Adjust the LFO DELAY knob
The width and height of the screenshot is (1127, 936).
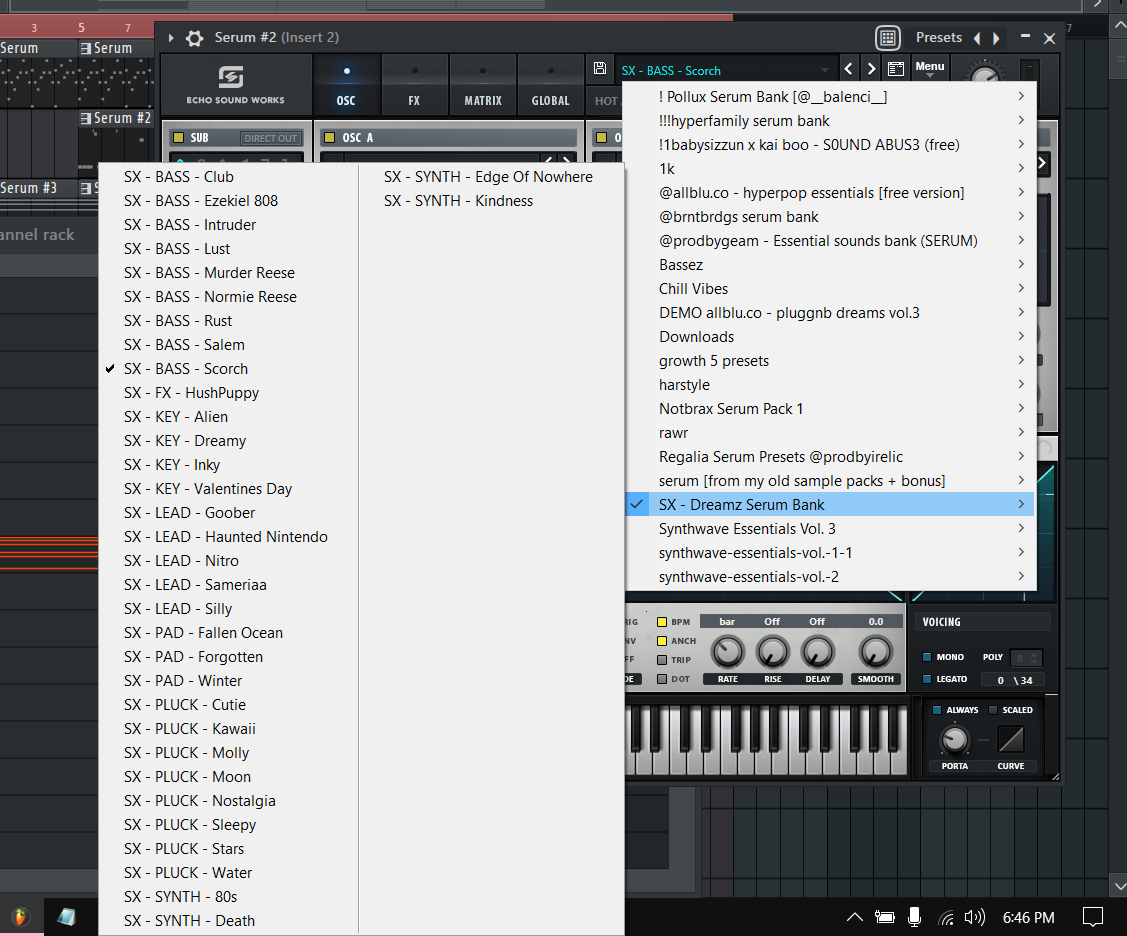(x=818, y=652)
